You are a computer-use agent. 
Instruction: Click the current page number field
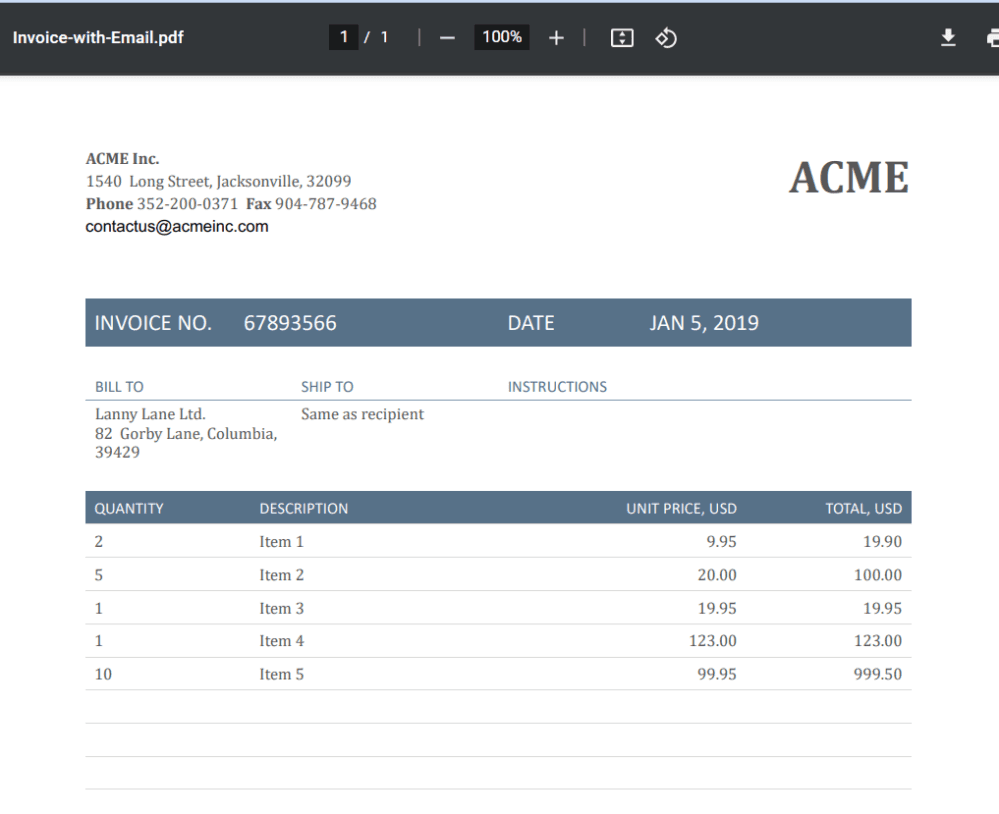[x=343, y=38]
